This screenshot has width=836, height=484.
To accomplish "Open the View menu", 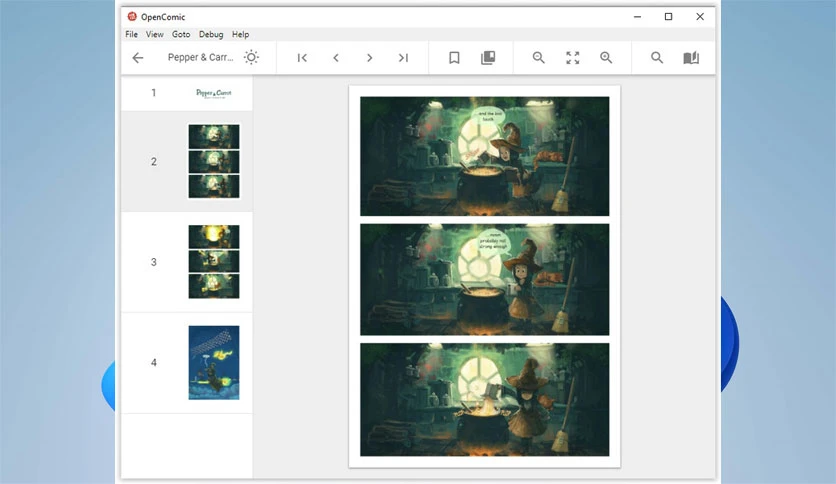I will (x=155, y=34).
